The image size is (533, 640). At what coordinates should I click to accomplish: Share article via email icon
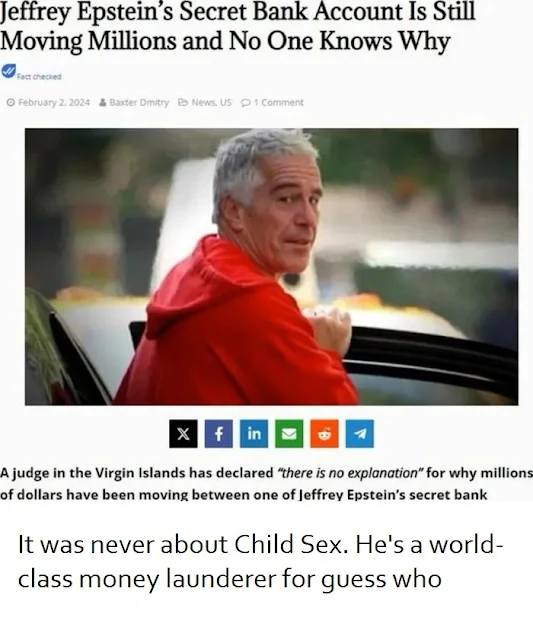[289, 433]
